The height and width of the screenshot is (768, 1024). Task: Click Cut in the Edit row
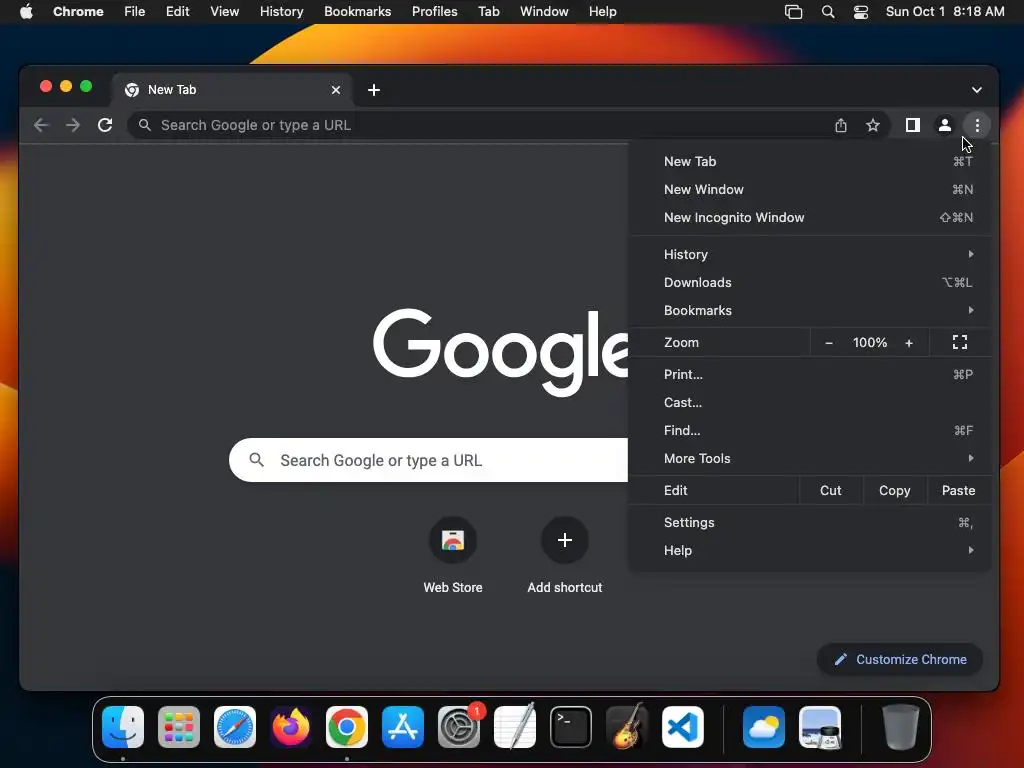pos(831,490)
